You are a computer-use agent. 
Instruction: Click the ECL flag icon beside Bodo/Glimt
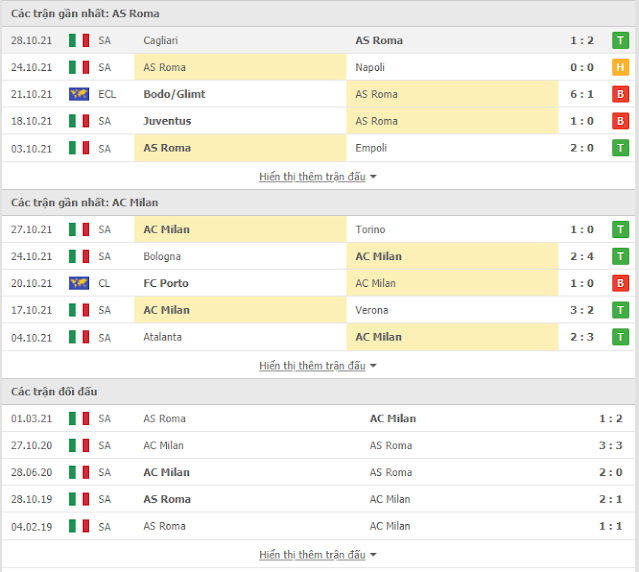tap(79, 94)
